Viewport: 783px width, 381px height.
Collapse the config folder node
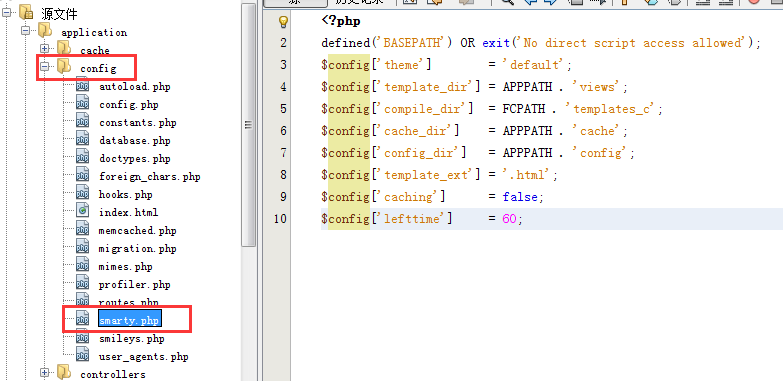[45, 66]
